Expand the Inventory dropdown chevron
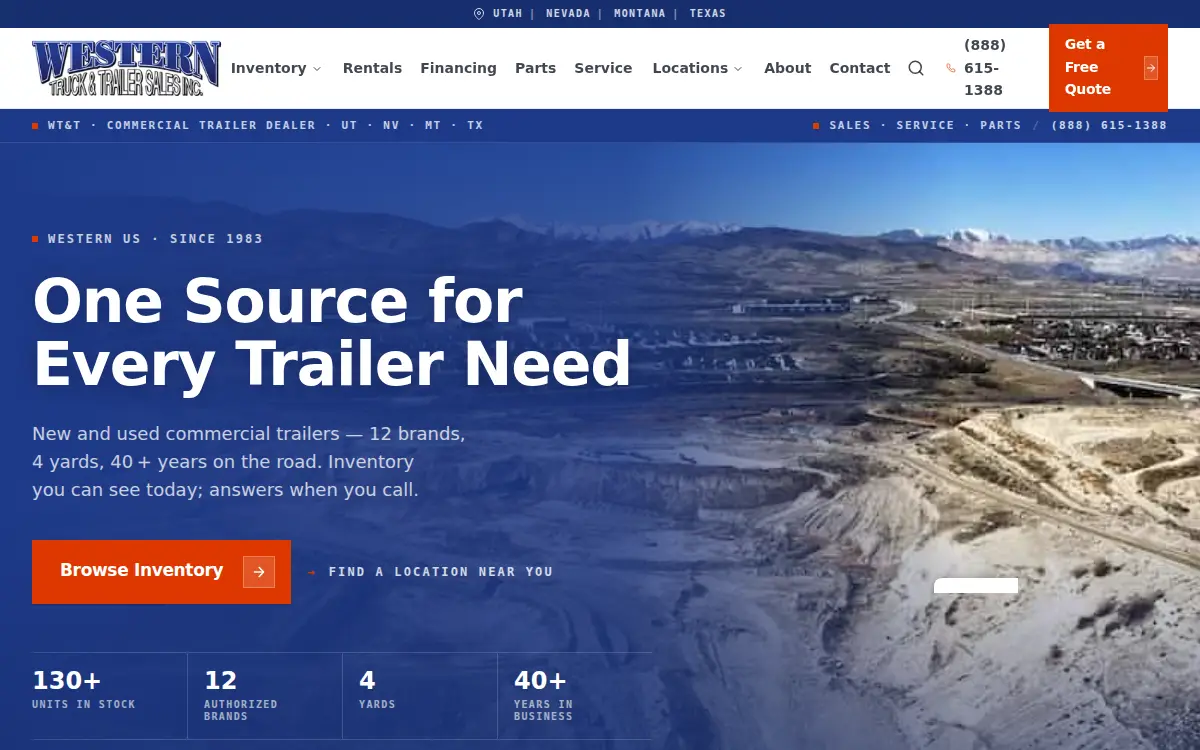Image resolution: width=1200 pixels, height=750 pixels. tap(317, 69)
